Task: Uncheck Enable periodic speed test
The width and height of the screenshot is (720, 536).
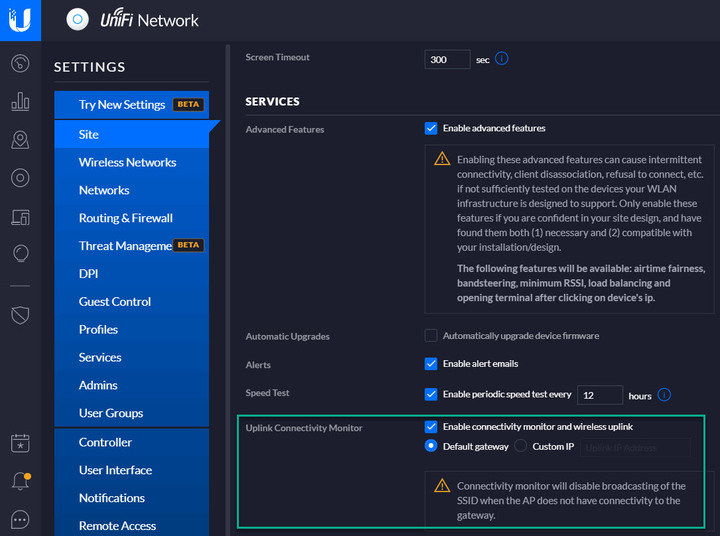Action: click(431, 395)
